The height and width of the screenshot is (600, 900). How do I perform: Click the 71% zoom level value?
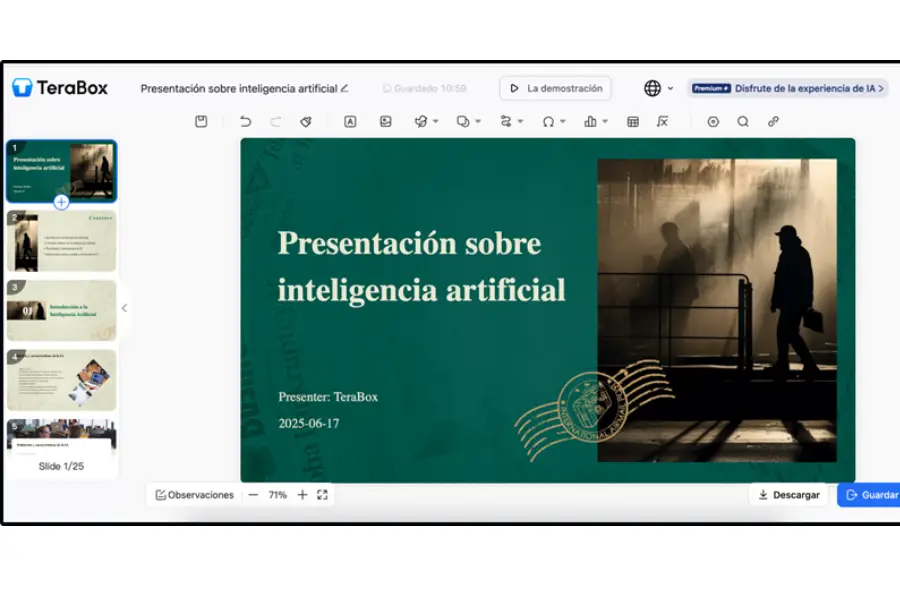point(278,494)
